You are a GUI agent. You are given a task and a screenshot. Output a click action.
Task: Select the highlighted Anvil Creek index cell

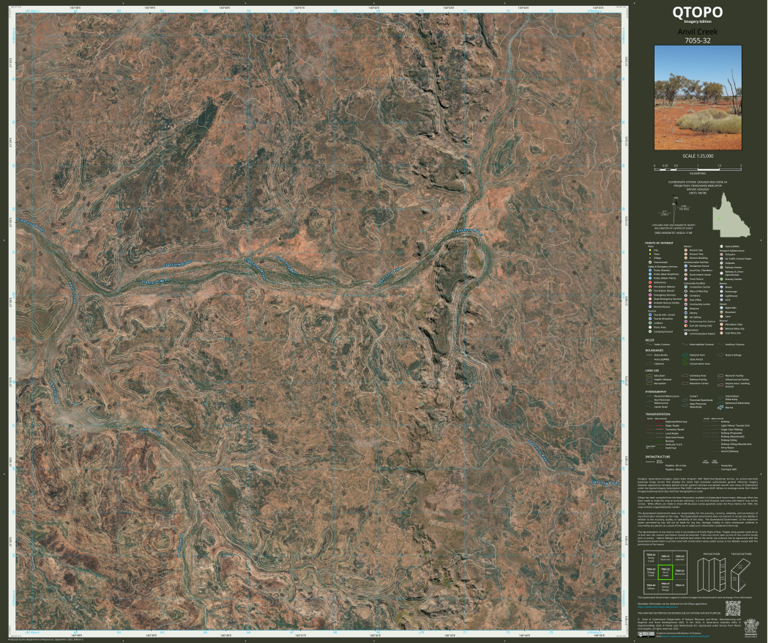coord(665,572)
